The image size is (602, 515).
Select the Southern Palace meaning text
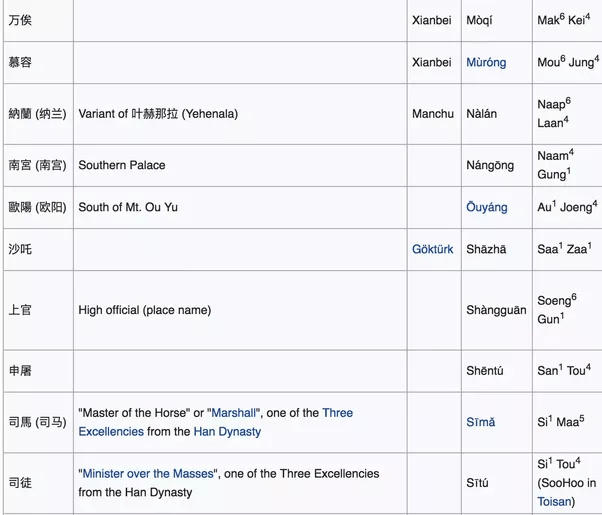click(x=122, y=165)
